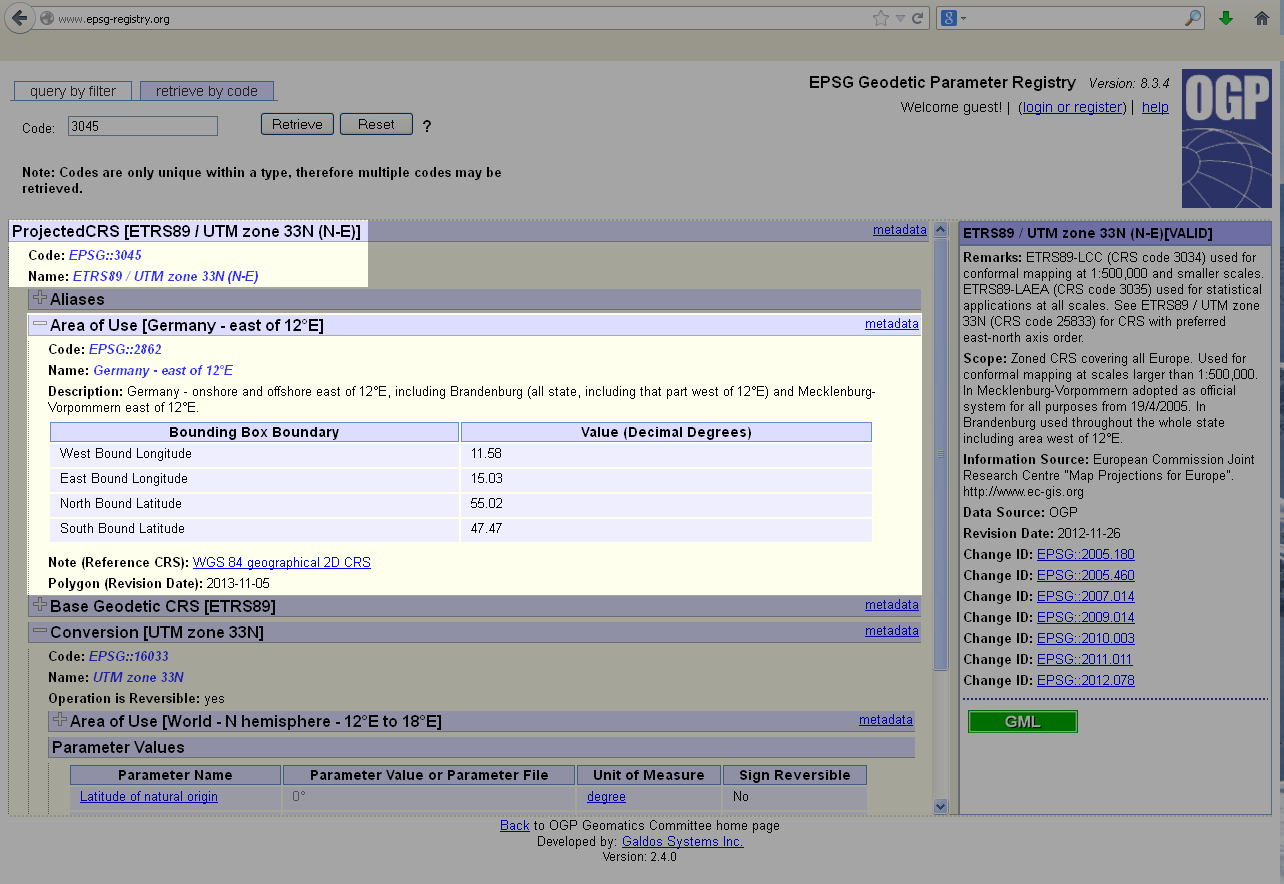This screenshot has height=884, width=1284.
Task: Click the green downloads arrow icon
Action: (1226, 18)
